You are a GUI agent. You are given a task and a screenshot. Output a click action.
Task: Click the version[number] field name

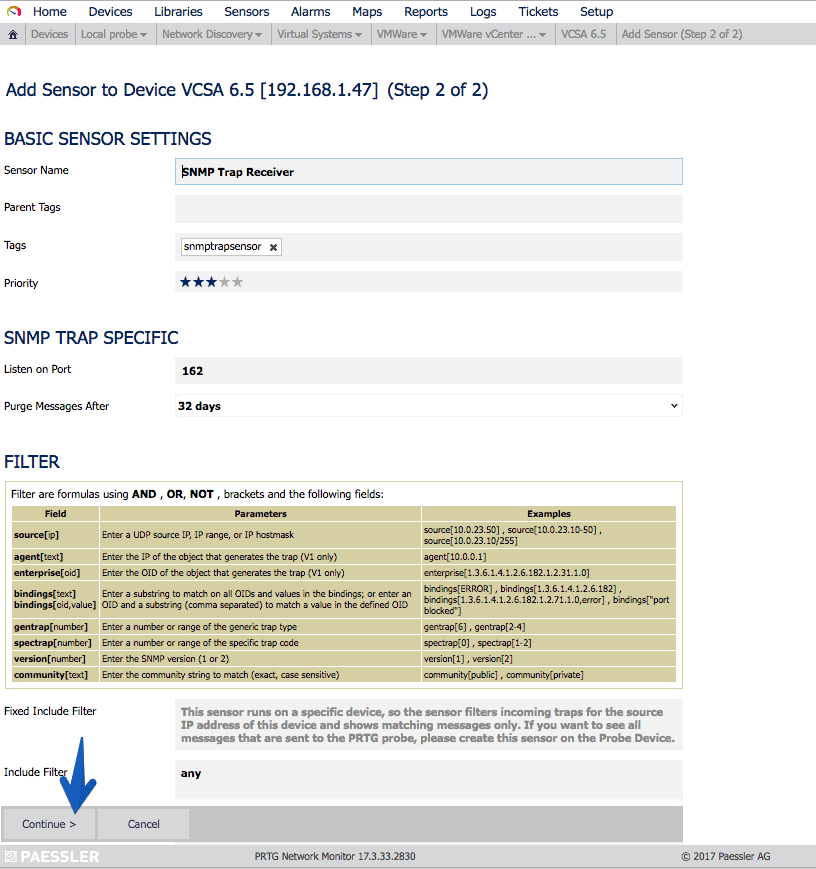click(49, 659)
